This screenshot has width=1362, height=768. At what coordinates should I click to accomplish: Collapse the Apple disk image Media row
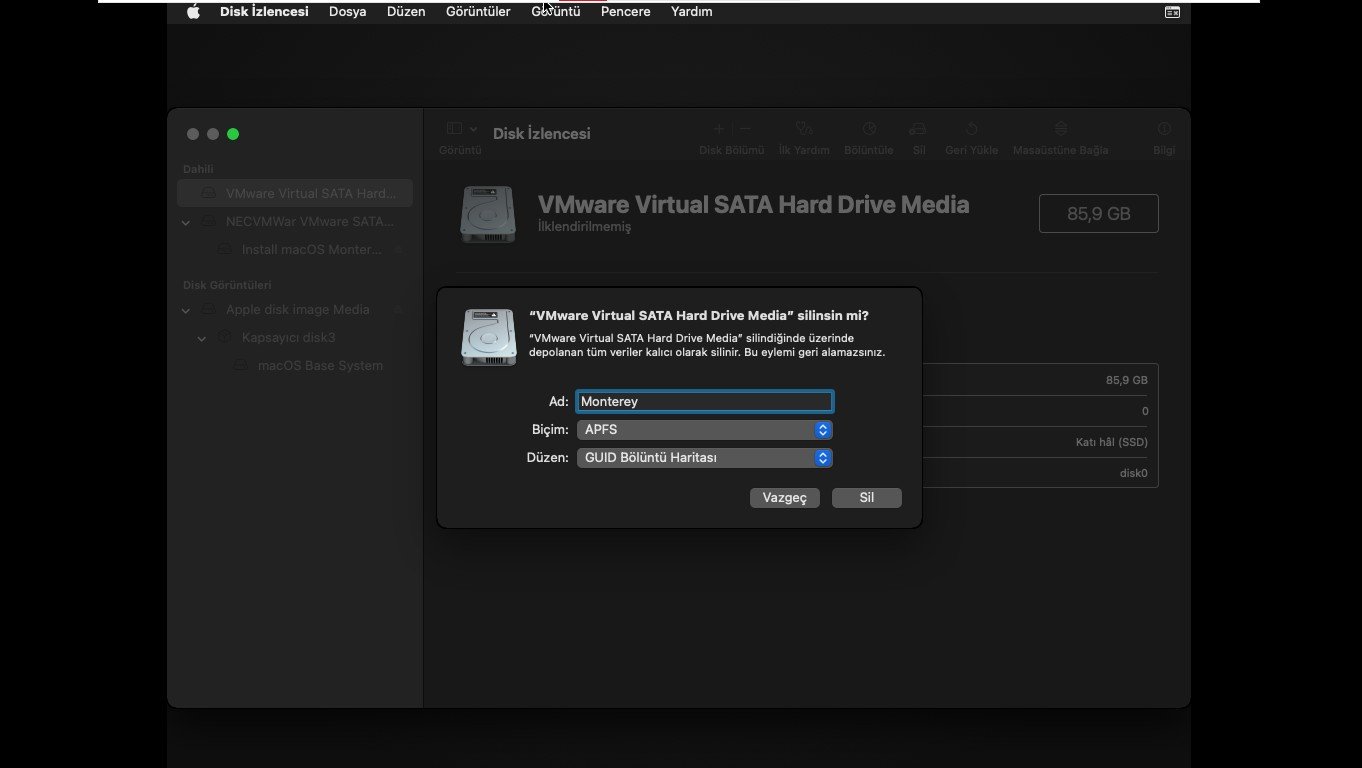click(x=186, y=310)
